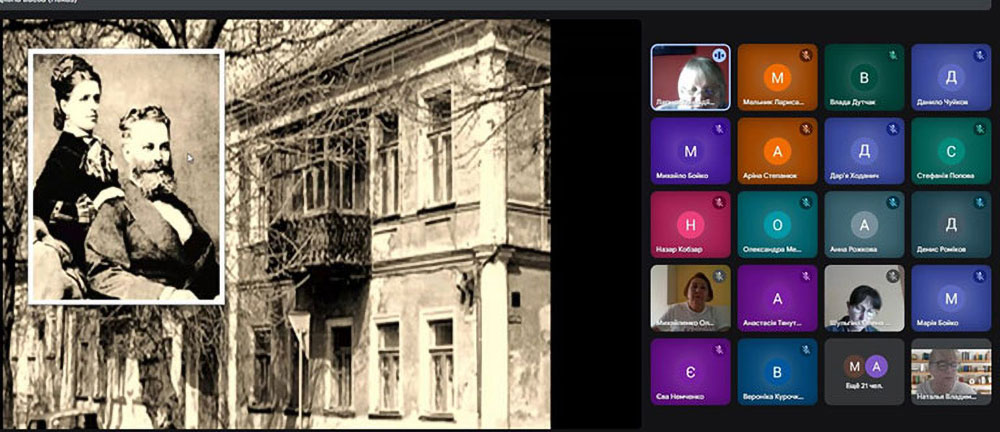Click muted mic icon on Мельник Лариса tile

pyautogui.click(x=806, y=55)
